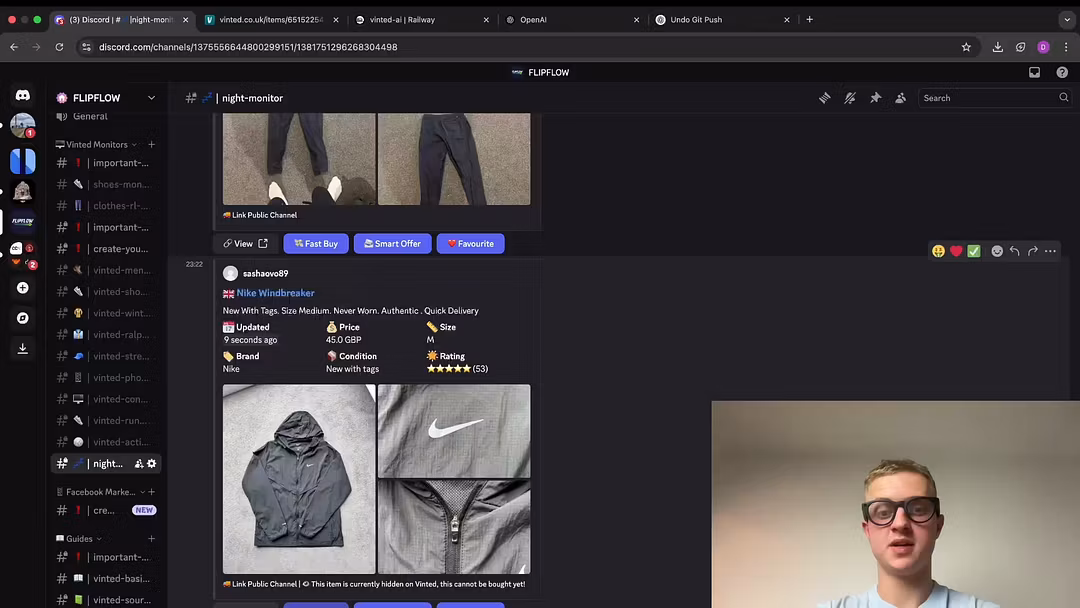The height and width of the screenshot is (608, 1080).
Task: Click Add a Server plus button
Action: (22, 288)
